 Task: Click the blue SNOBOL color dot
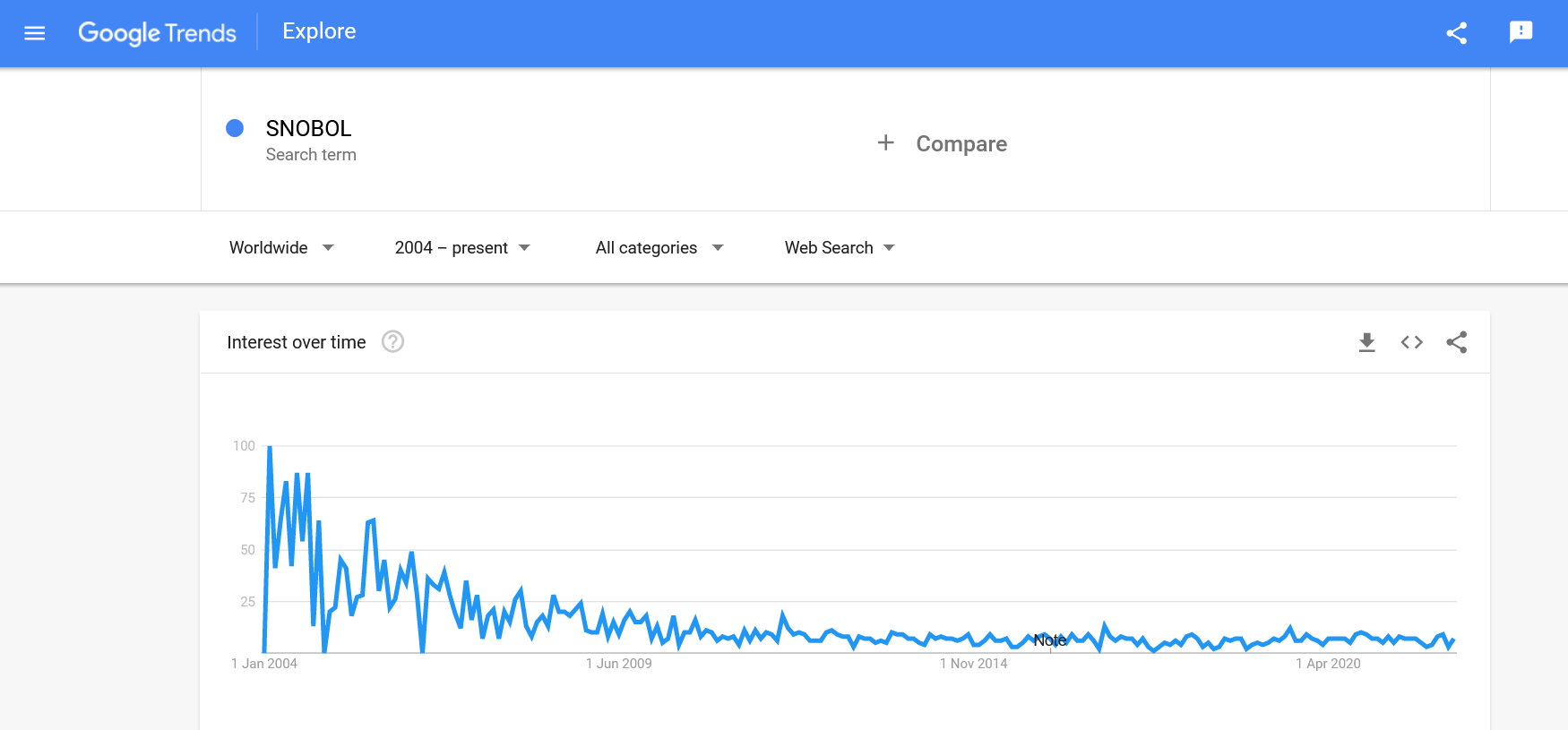(235, 128)
